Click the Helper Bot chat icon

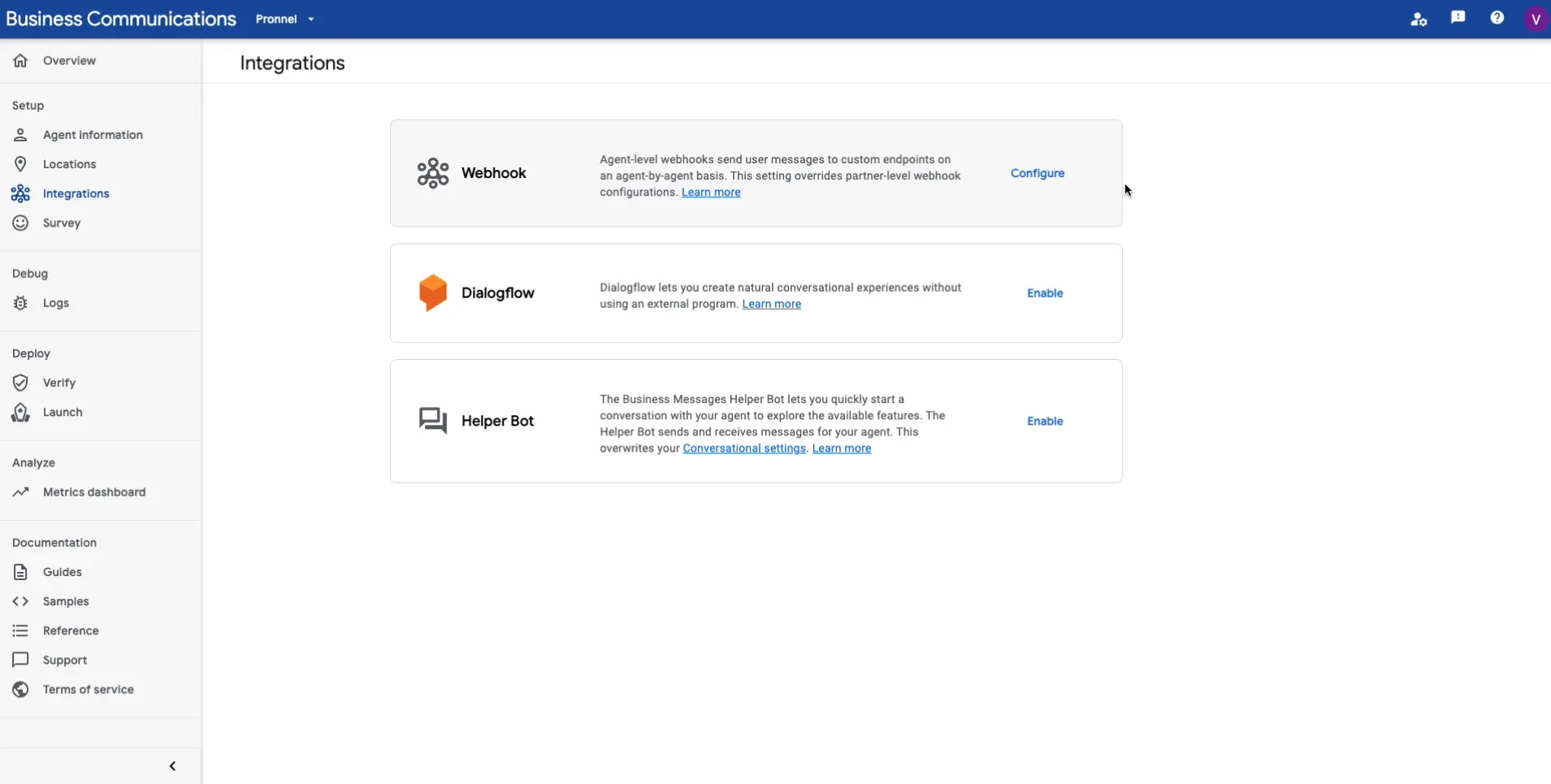tap(432, 421)
